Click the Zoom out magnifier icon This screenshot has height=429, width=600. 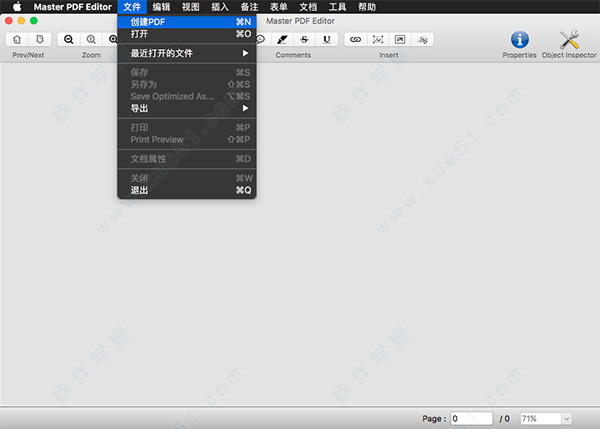tap(68, 39)
